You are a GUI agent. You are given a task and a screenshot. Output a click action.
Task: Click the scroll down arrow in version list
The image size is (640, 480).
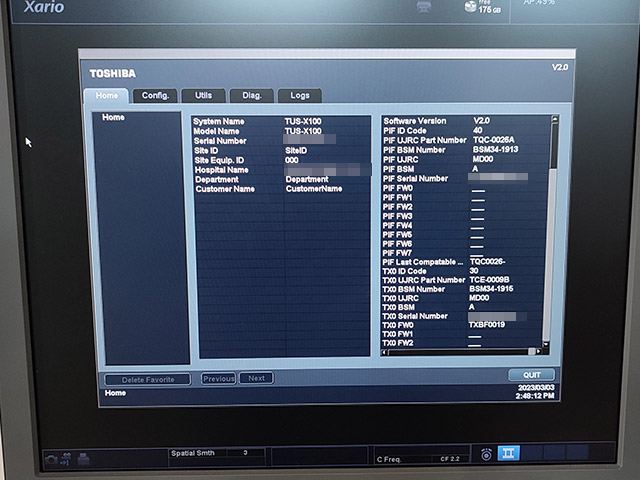click(x=546, y=344)
